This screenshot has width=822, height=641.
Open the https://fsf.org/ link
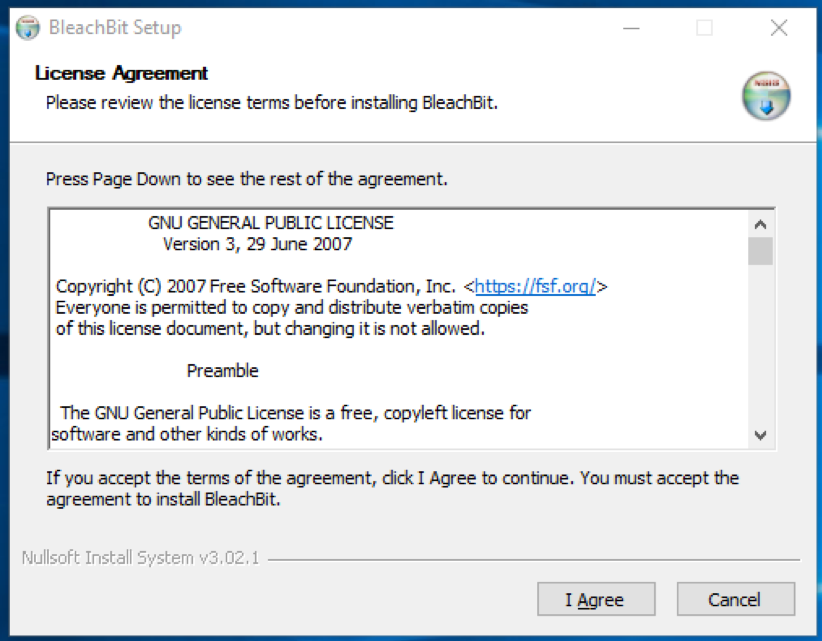535,286
